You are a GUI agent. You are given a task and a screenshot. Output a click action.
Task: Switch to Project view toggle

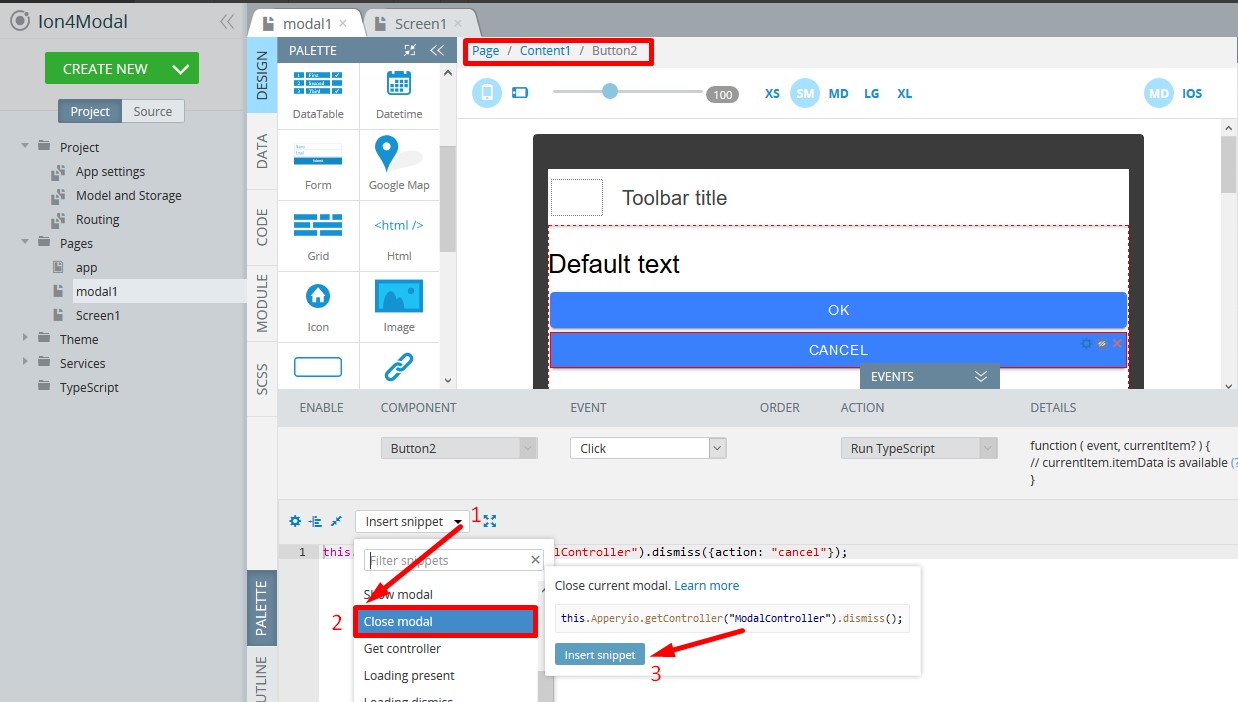click(x=90, y=111)
